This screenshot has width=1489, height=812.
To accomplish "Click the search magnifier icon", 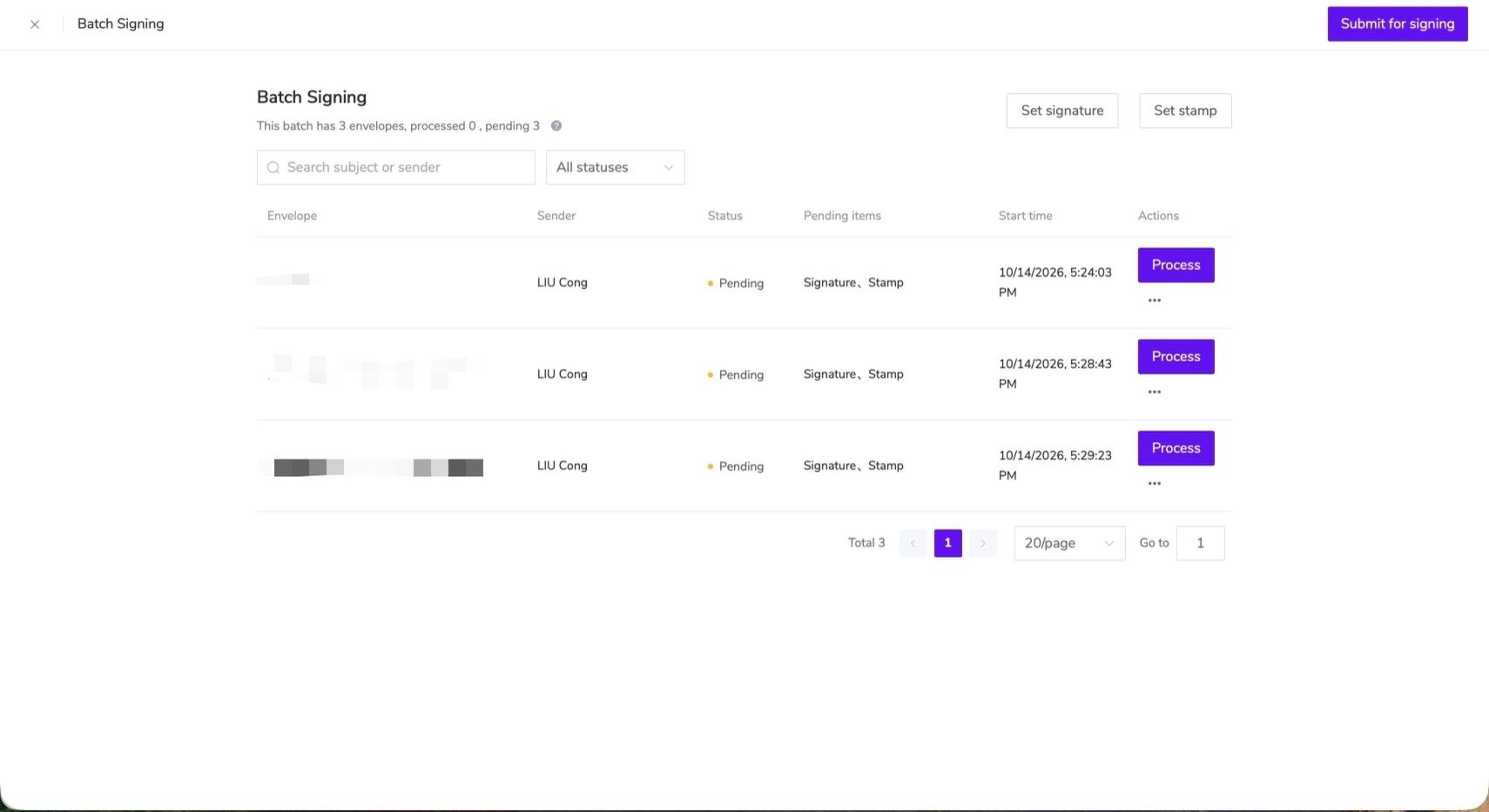I will 273,167.
